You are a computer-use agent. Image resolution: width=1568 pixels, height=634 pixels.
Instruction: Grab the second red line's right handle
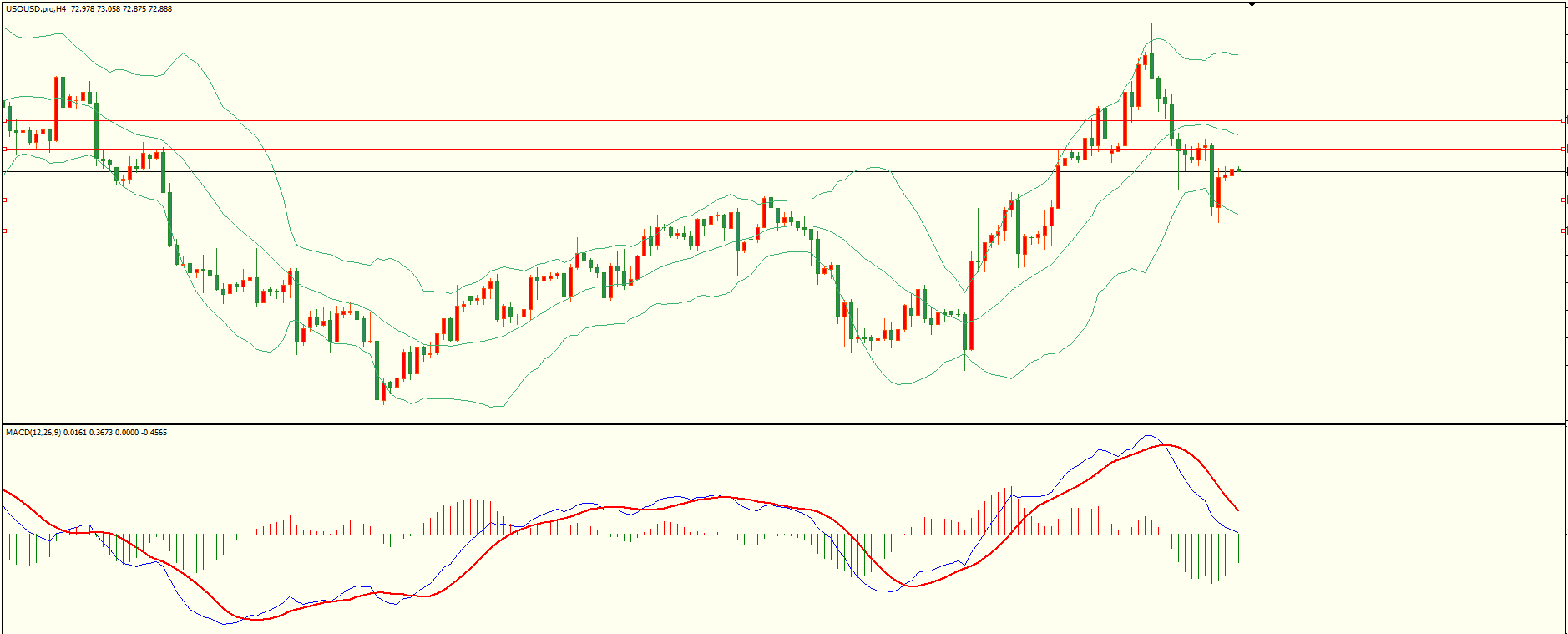coord(1563,150)
